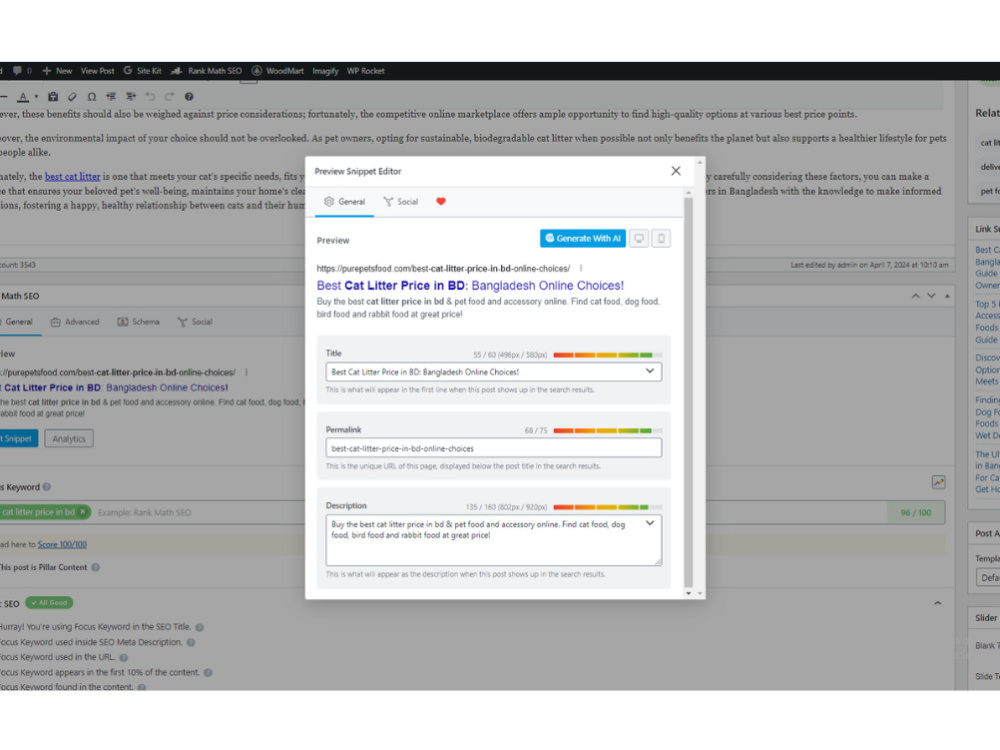Click three-dot menu beside preview URL
The width and height of the screenshot is (1000, 750).
[580, 268]
